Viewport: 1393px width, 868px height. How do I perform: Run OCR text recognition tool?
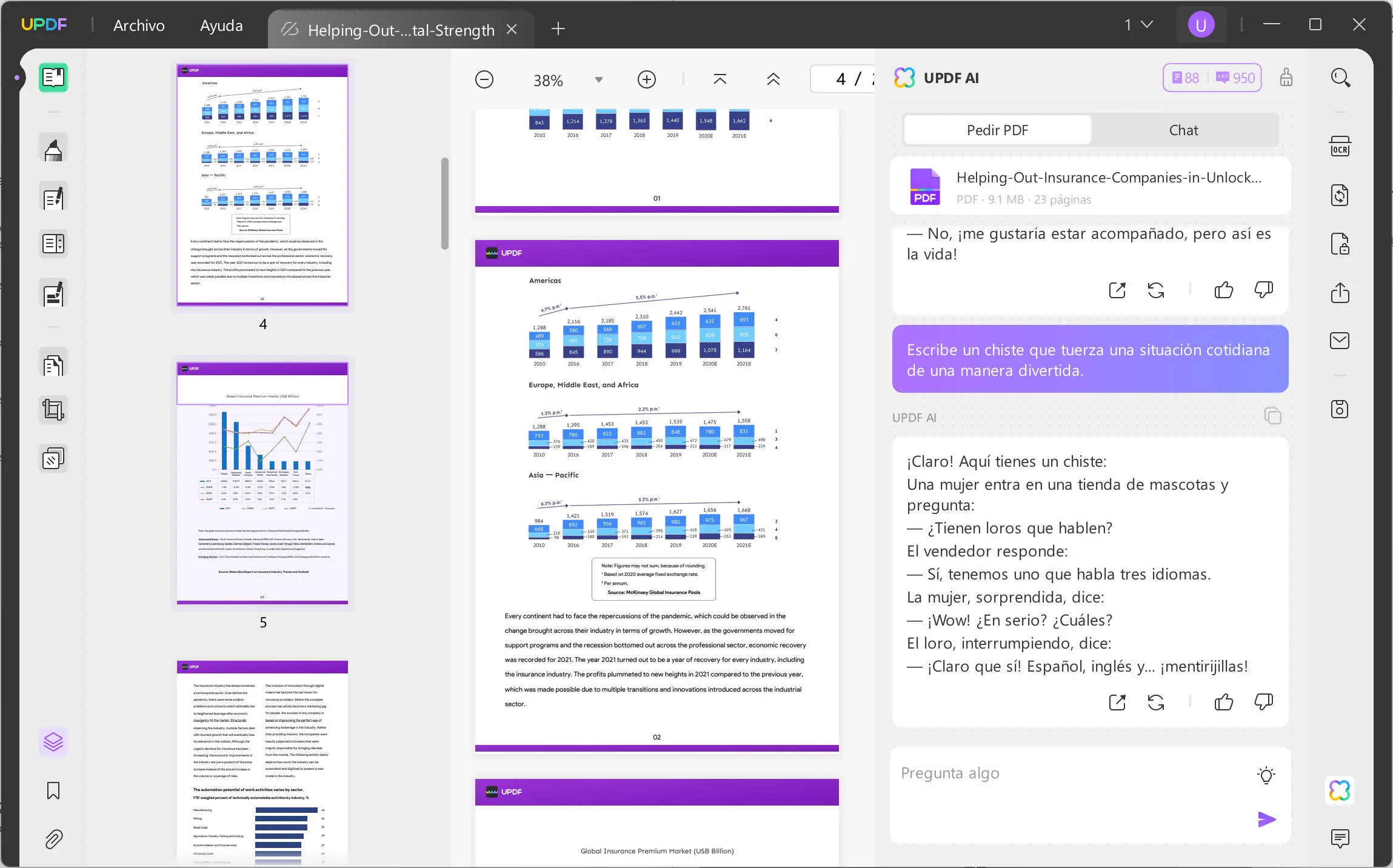point(1340,147)
